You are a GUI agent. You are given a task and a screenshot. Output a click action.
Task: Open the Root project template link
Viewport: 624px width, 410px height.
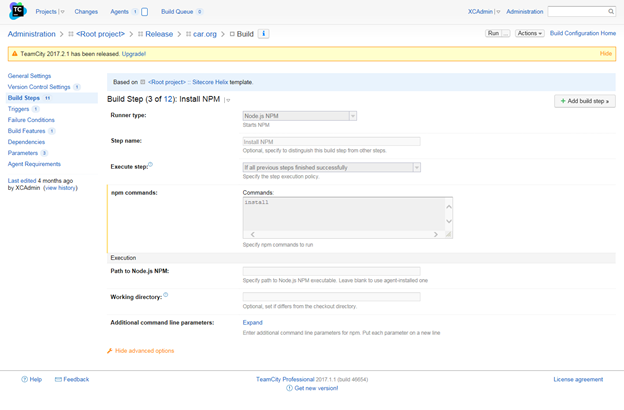pyautogui.click(x=167, y=82)
